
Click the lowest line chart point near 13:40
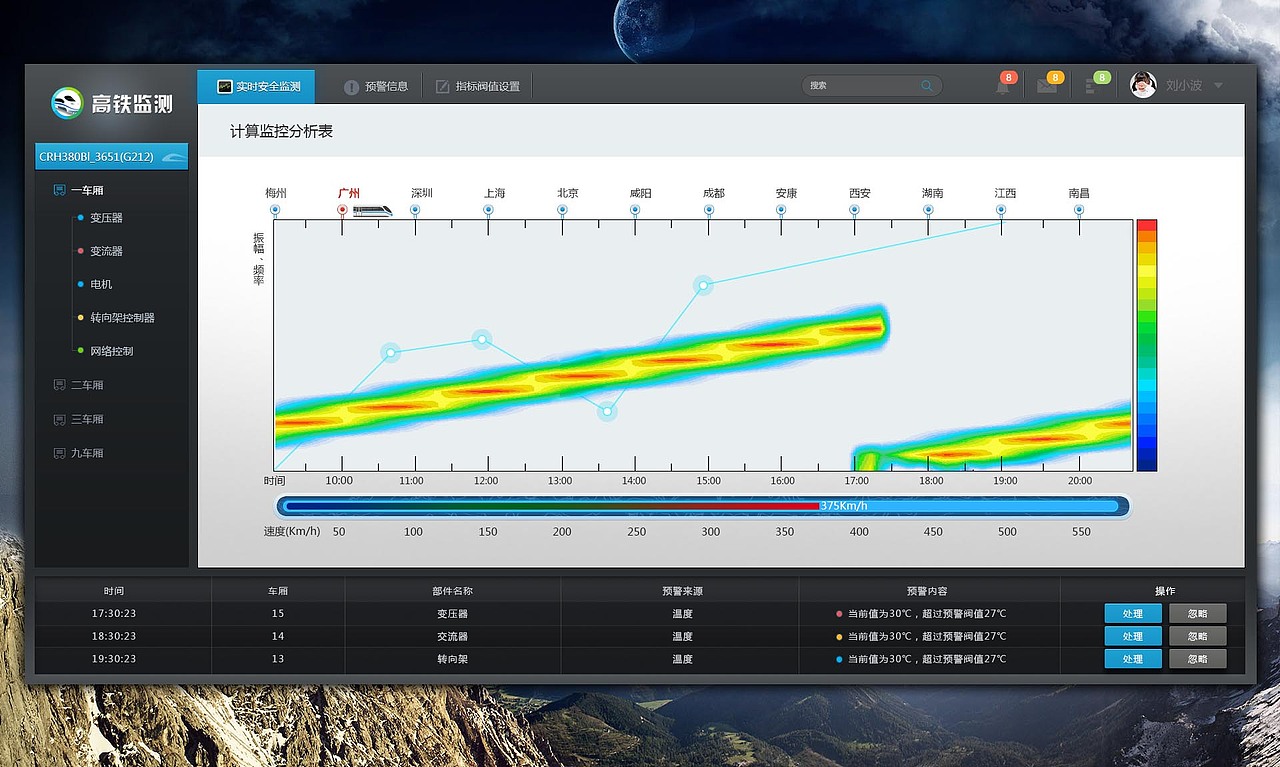607,410
